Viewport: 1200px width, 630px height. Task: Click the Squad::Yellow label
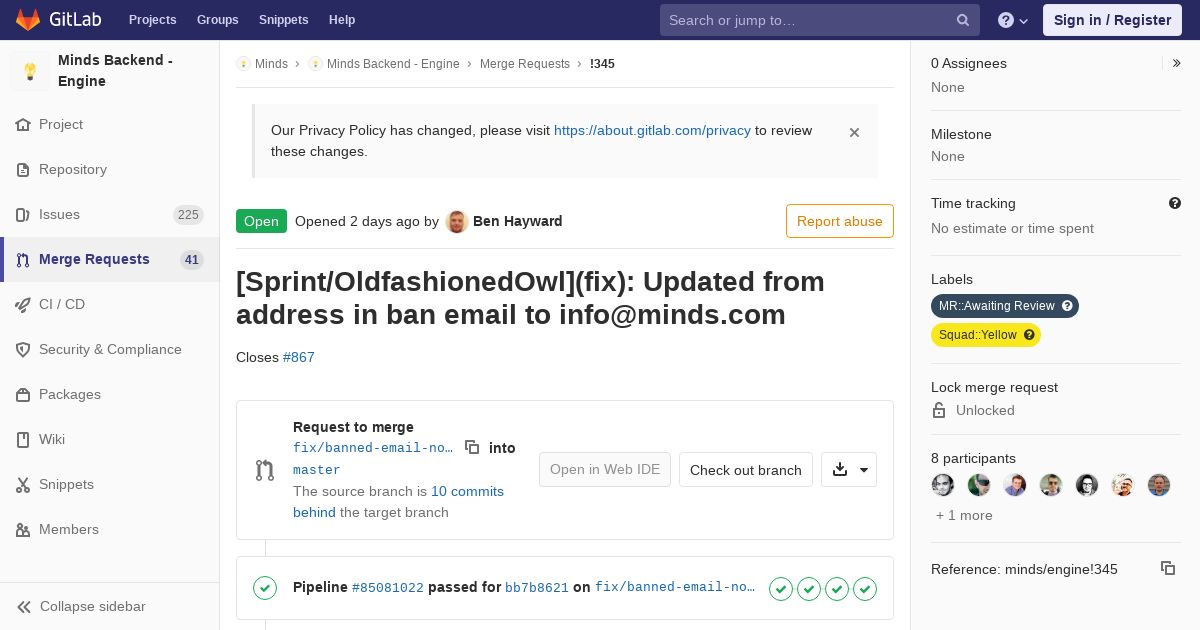coord(986,335)
